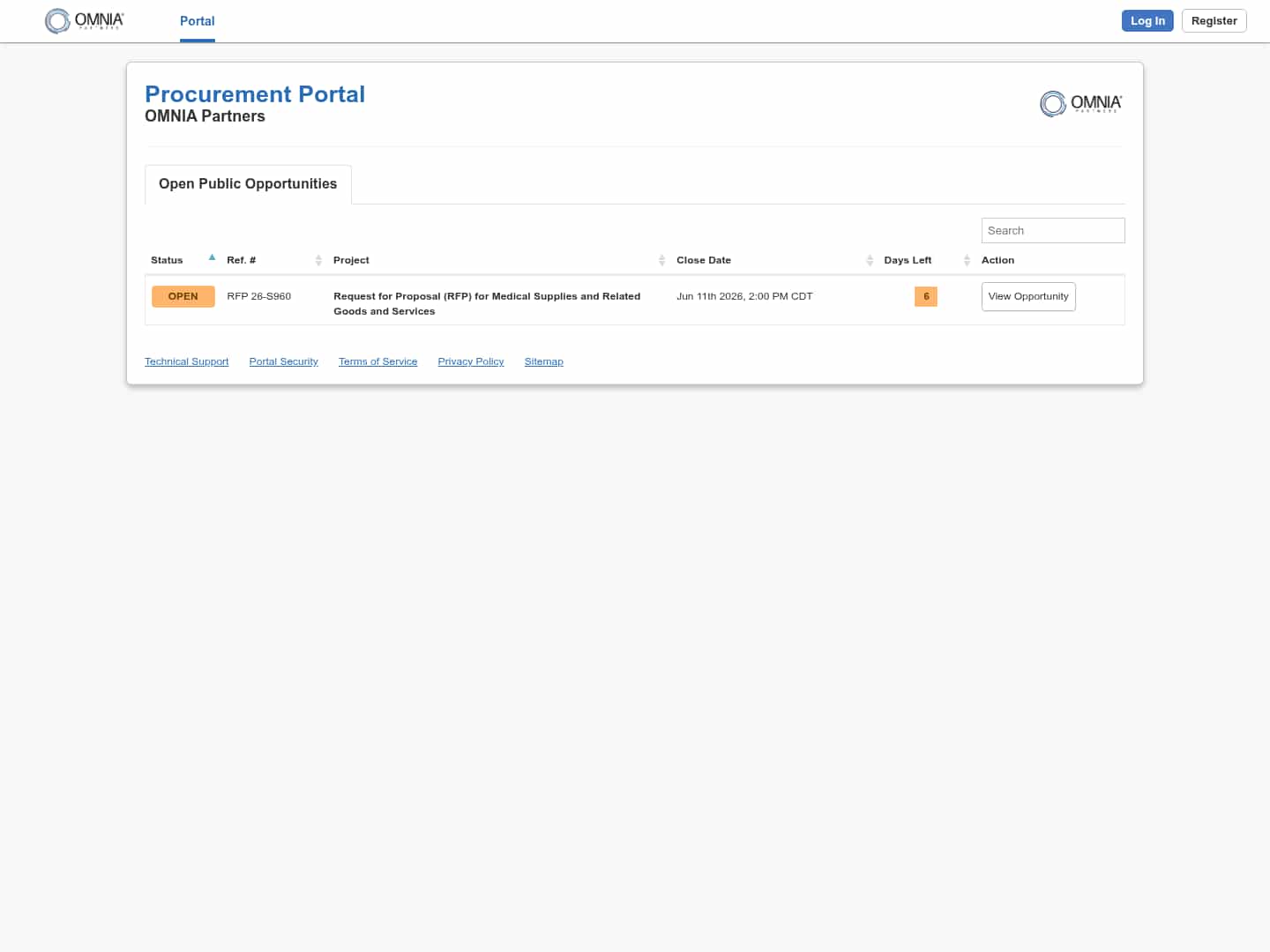Click View Opportunity for RFP 26-S960

coord(1028,296)
